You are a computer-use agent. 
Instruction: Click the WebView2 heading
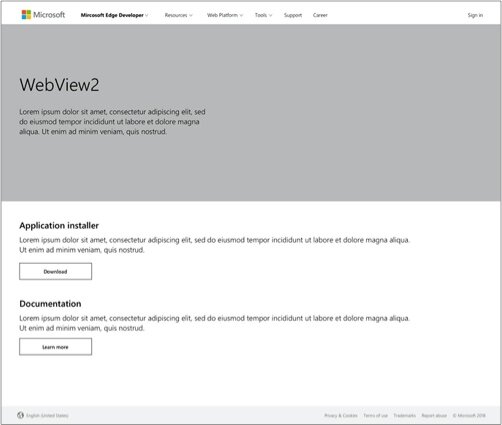coord(59,85)
